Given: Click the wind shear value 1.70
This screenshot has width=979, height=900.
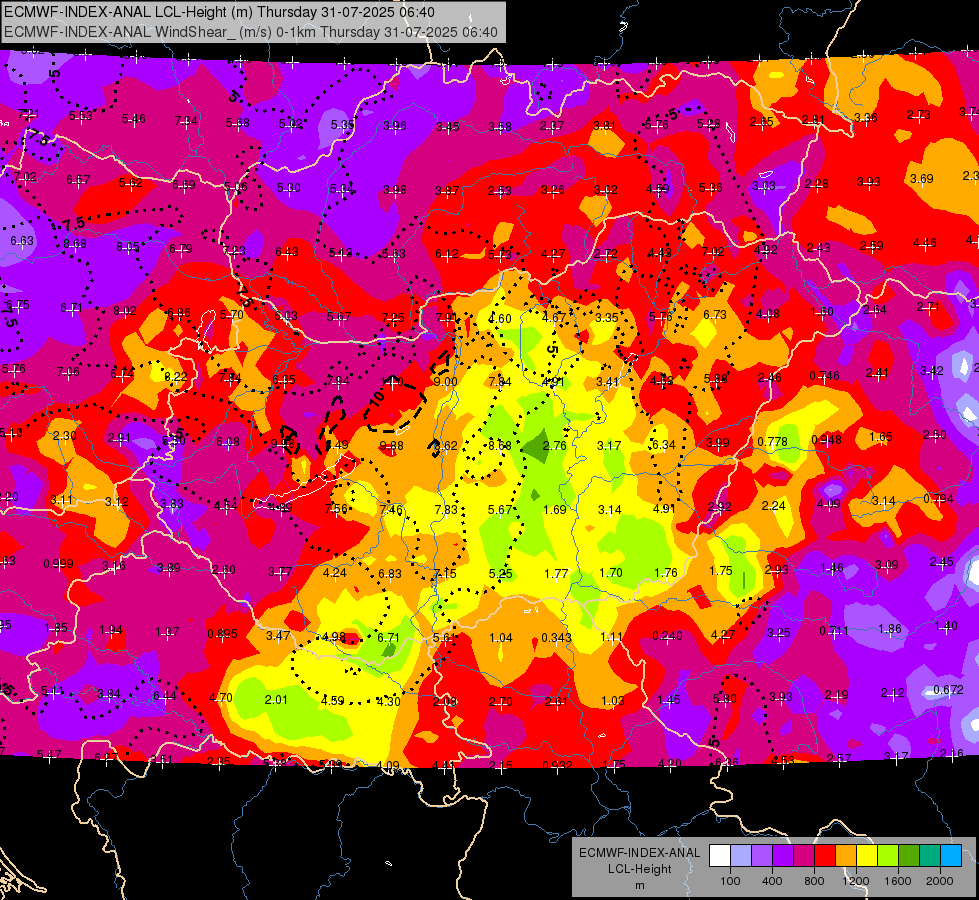Looking at the screenshot, I should click(x=611, y=573).
